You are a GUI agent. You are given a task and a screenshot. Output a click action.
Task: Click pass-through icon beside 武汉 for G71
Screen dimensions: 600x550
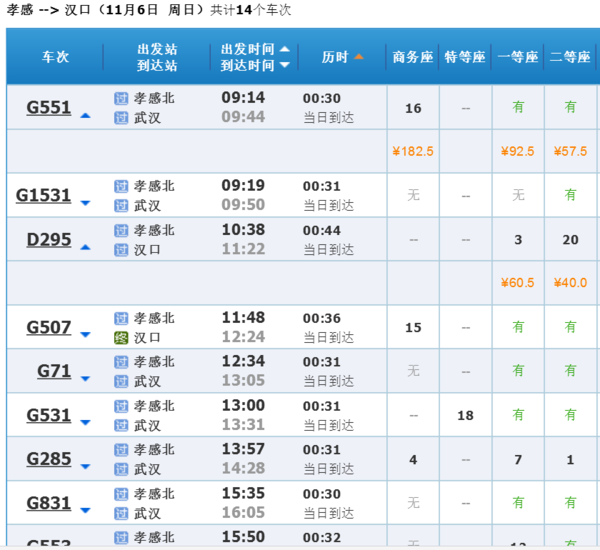tap(121, 382)
